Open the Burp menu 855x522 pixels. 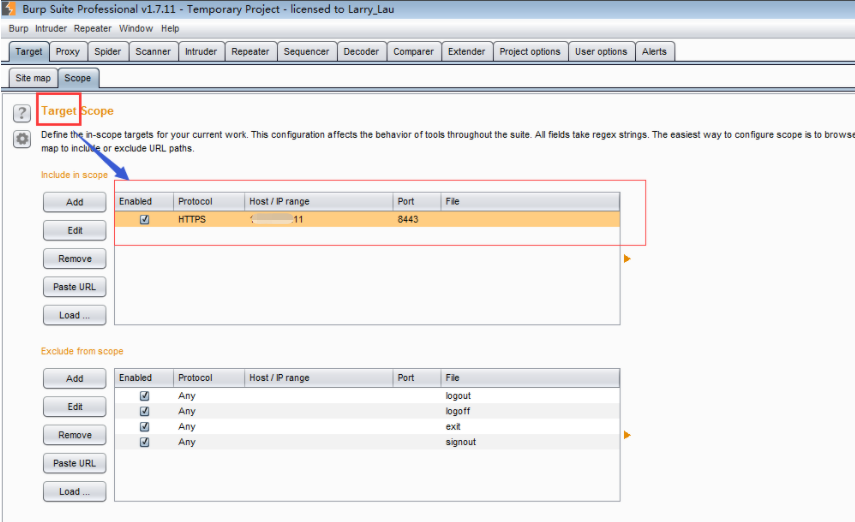click(x=19, y=28)
